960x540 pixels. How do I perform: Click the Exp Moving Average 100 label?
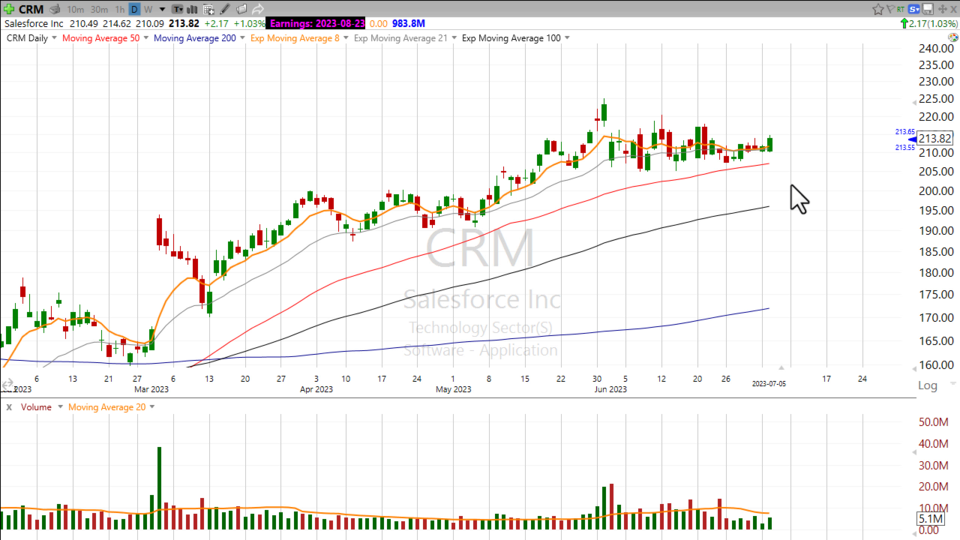pos(511,38)
